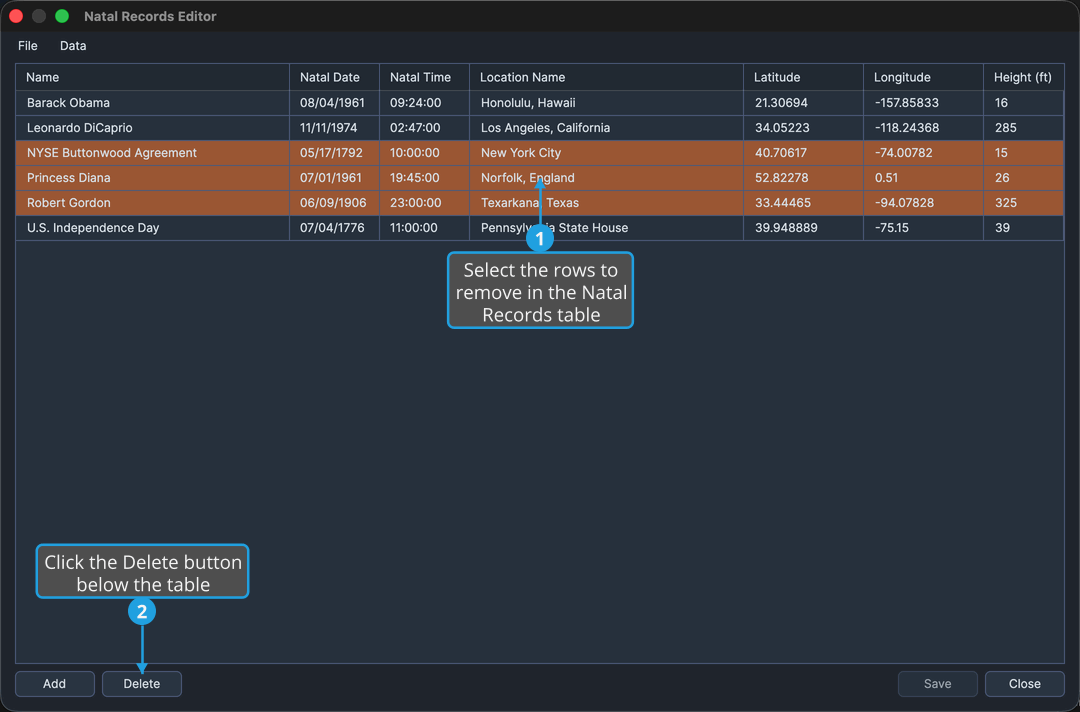
Task: Click the Los Angeles, California location cell
Action: pos(606,127)
